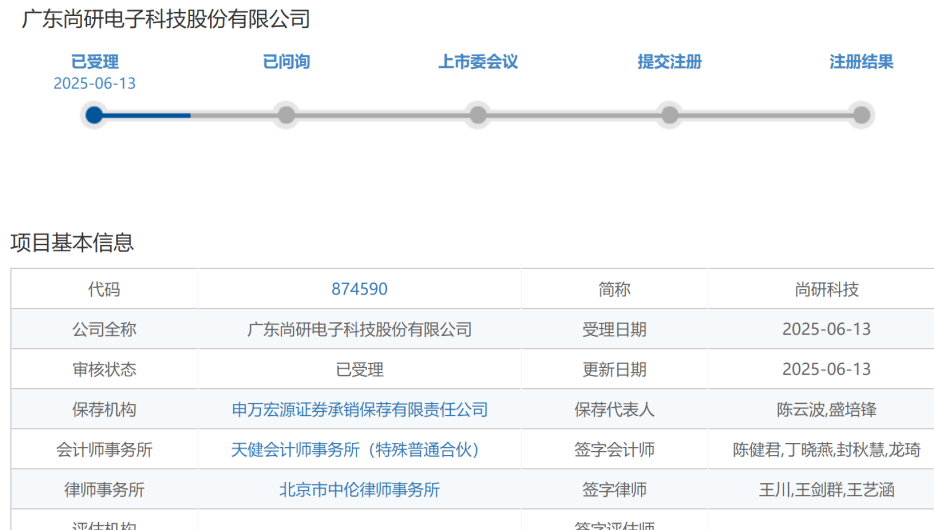
Task: Click the 已受理 status value cell
Action: 359,369
